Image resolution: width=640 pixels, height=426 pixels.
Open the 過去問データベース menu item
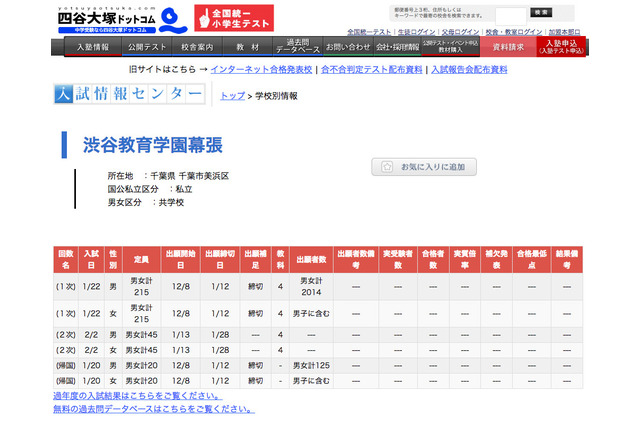(x=296, y=47)
